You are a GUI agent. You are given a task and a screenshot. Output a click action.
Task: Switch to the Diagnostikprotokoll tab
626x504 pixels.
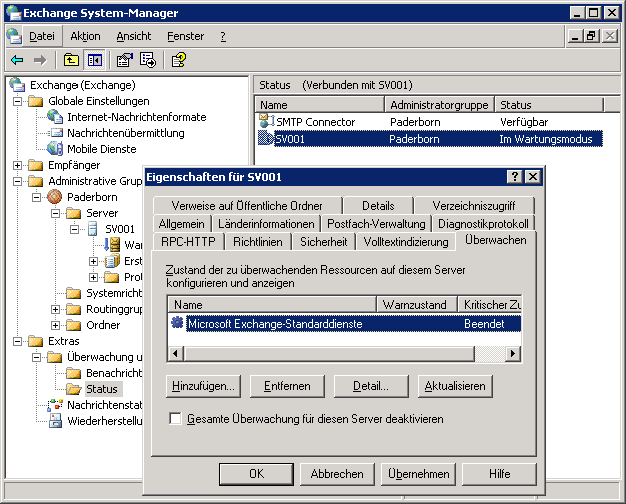click(x=483, y=224)
